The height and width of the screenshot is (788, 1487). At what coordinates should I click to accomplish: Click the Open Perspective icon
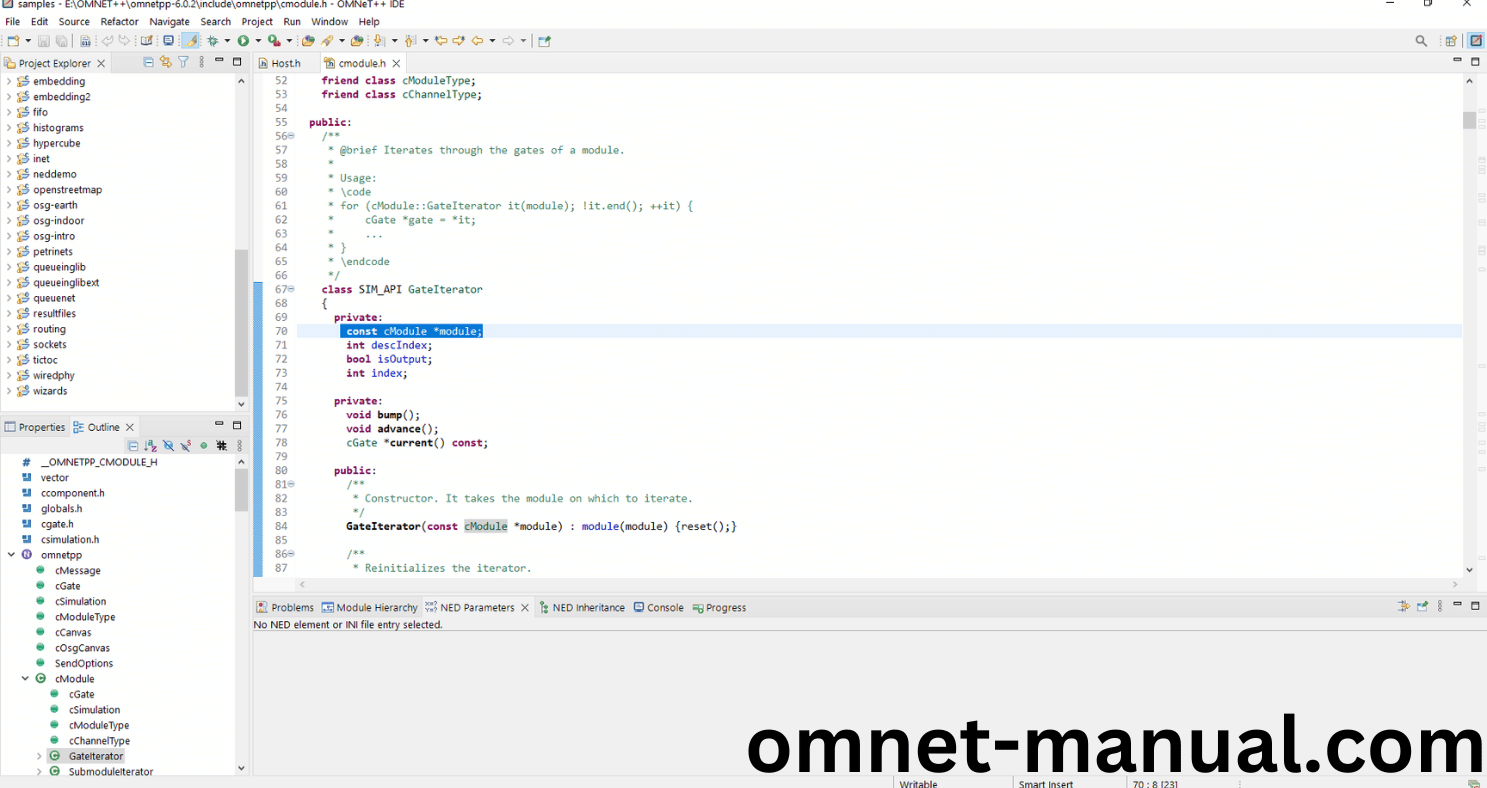[1450, 41]
